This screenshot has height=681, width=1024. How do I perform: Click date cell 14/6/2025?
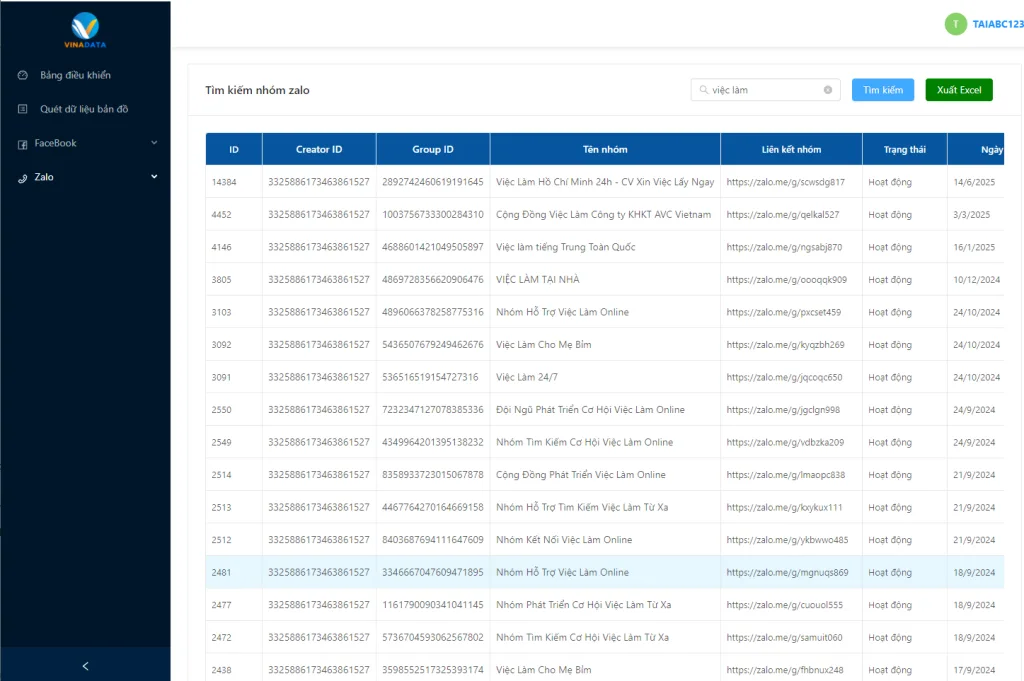(x=974, y=182)
